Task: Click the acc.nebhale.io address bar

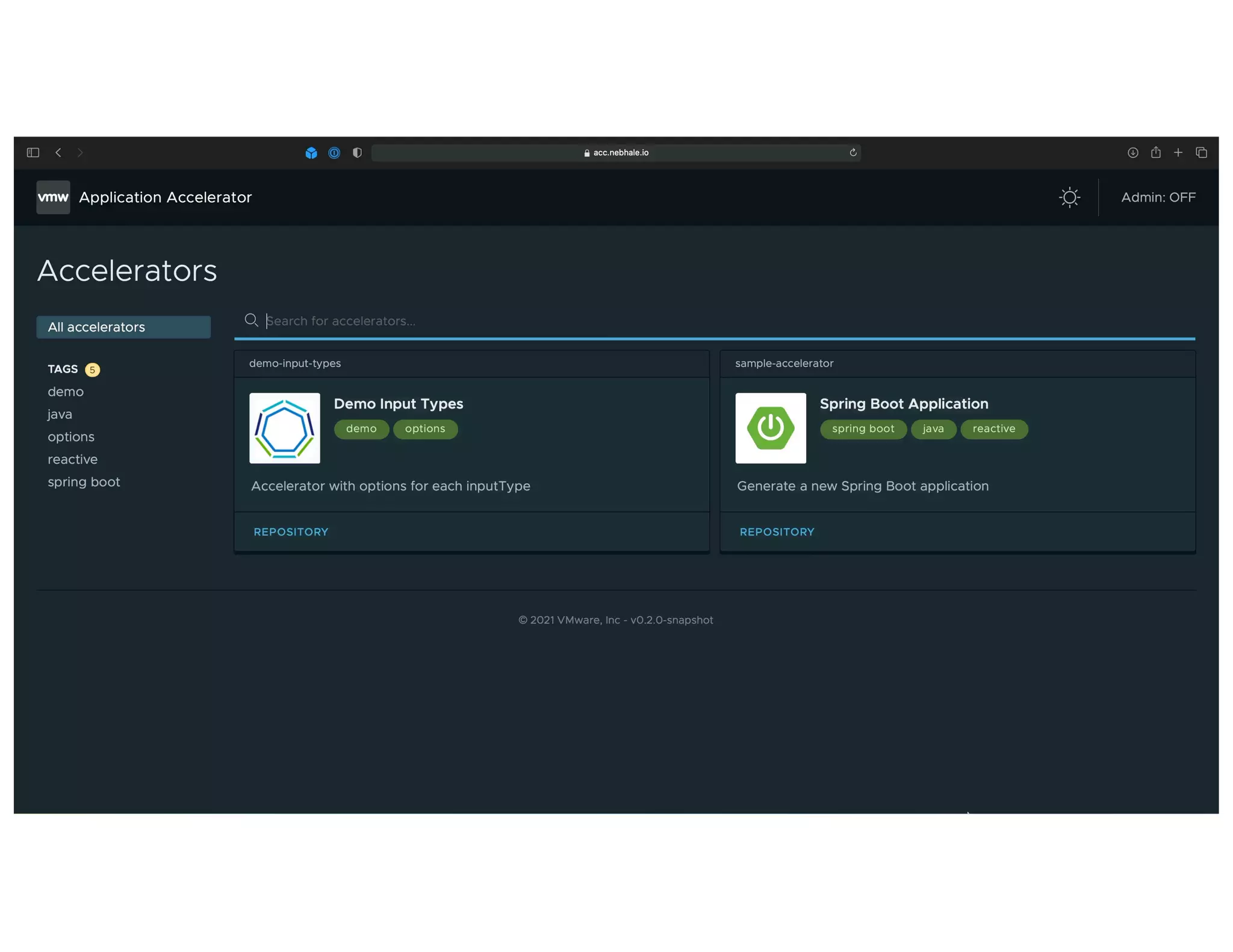Action: click(616, 153)
